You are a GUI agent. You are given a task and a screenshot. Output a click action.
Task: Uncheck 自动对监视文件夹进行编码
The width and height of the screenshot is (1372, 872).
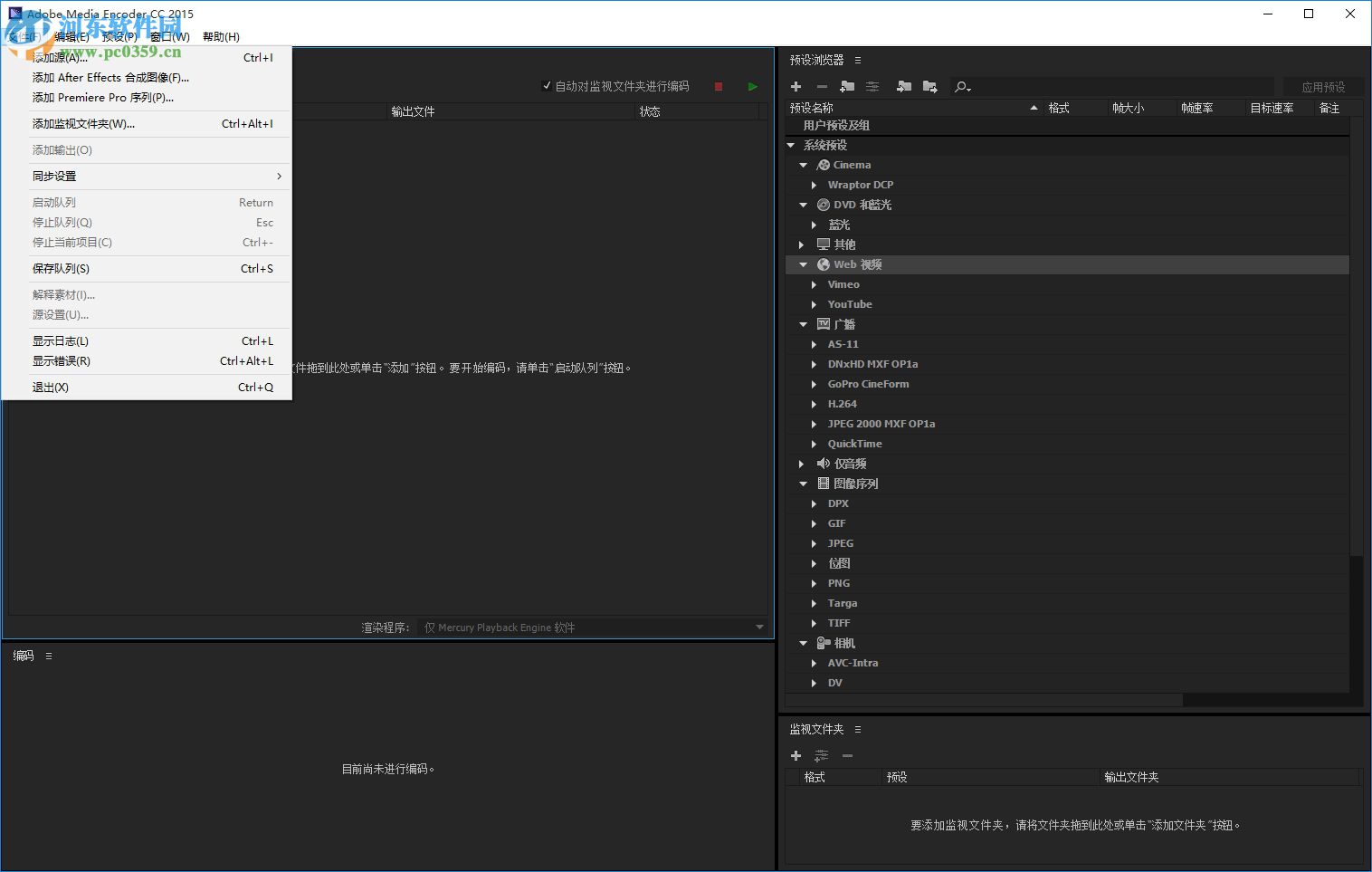pos(547,85)
